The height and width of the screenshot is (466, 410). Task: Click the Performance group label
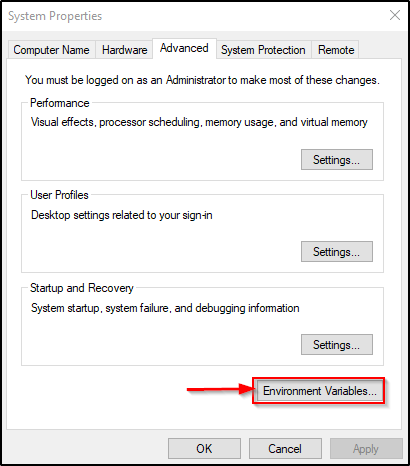[x=60, y=103]
